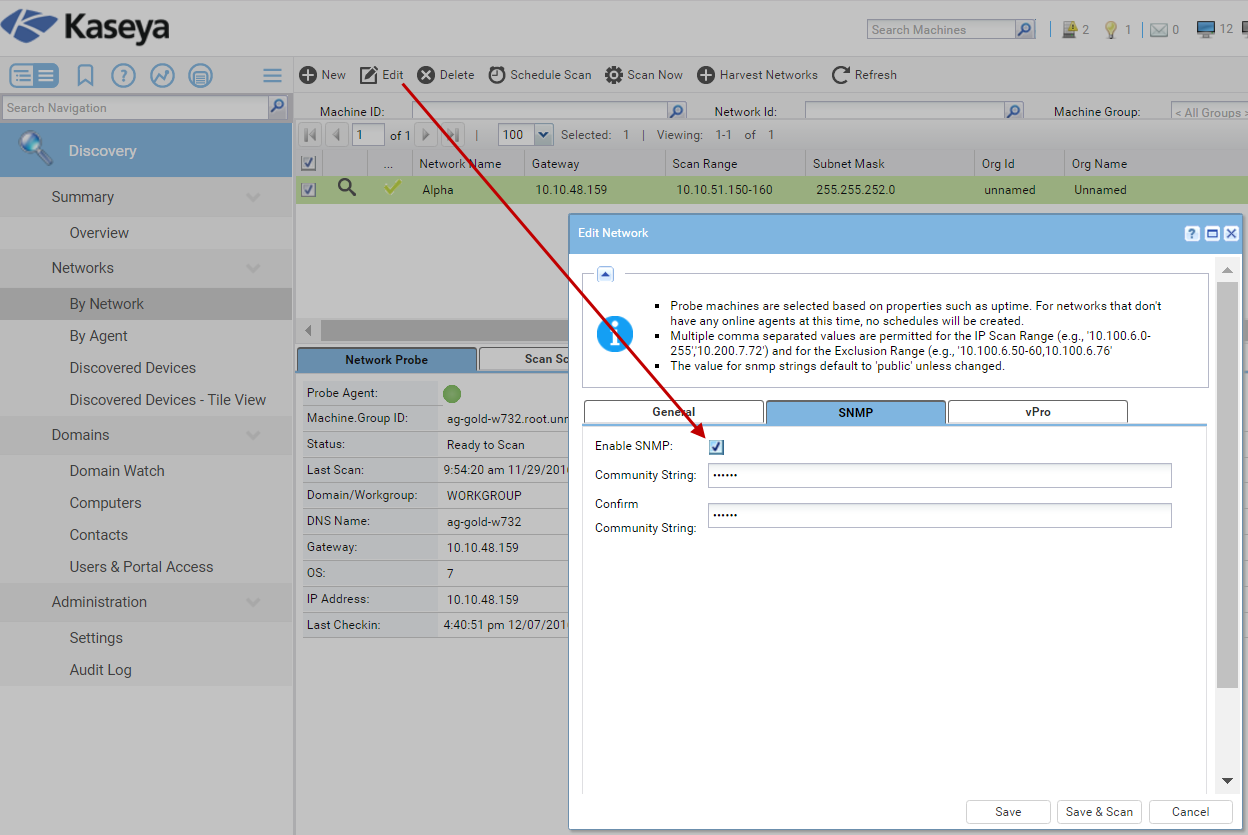The width and height of the screenshot is (1248, 835).
Task: Switch to the General tab
Action: click(673, 412)
